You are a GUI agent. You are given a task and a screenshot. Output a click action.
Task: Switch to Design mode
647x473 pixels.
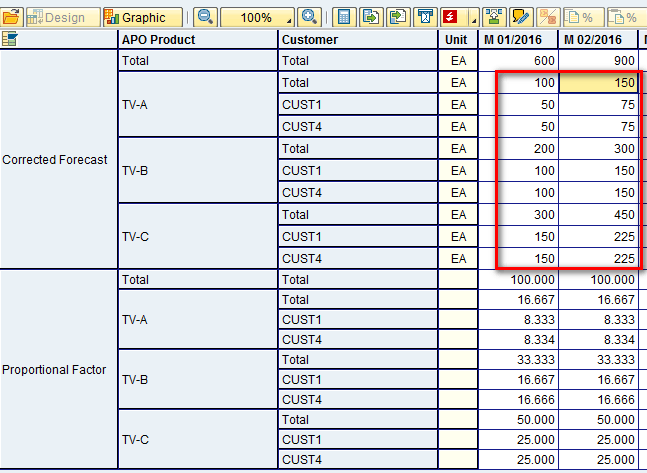pos(63,17)
